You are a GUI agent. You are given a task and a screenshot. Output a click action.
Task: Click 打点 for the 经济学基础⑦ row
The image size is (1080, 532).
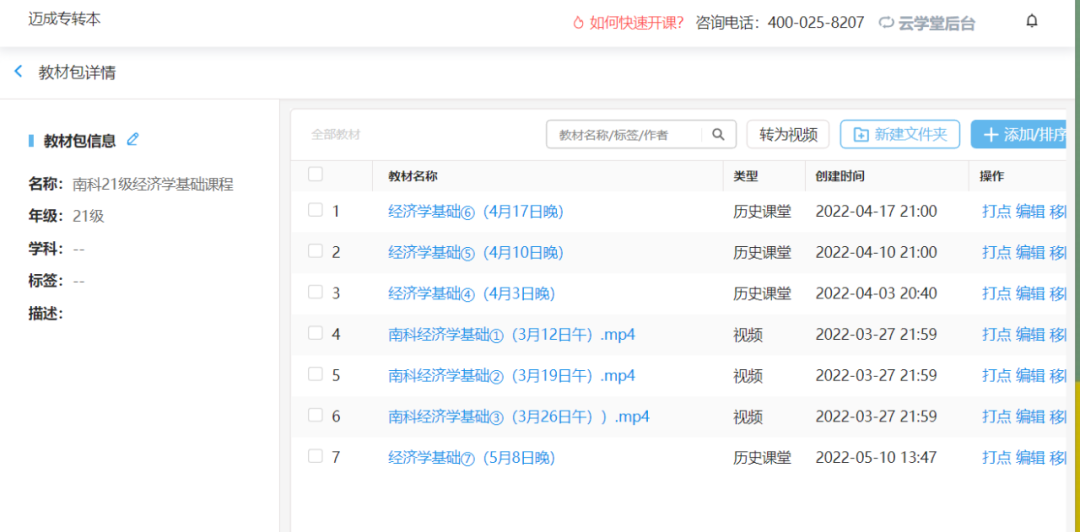pos(996,457)
